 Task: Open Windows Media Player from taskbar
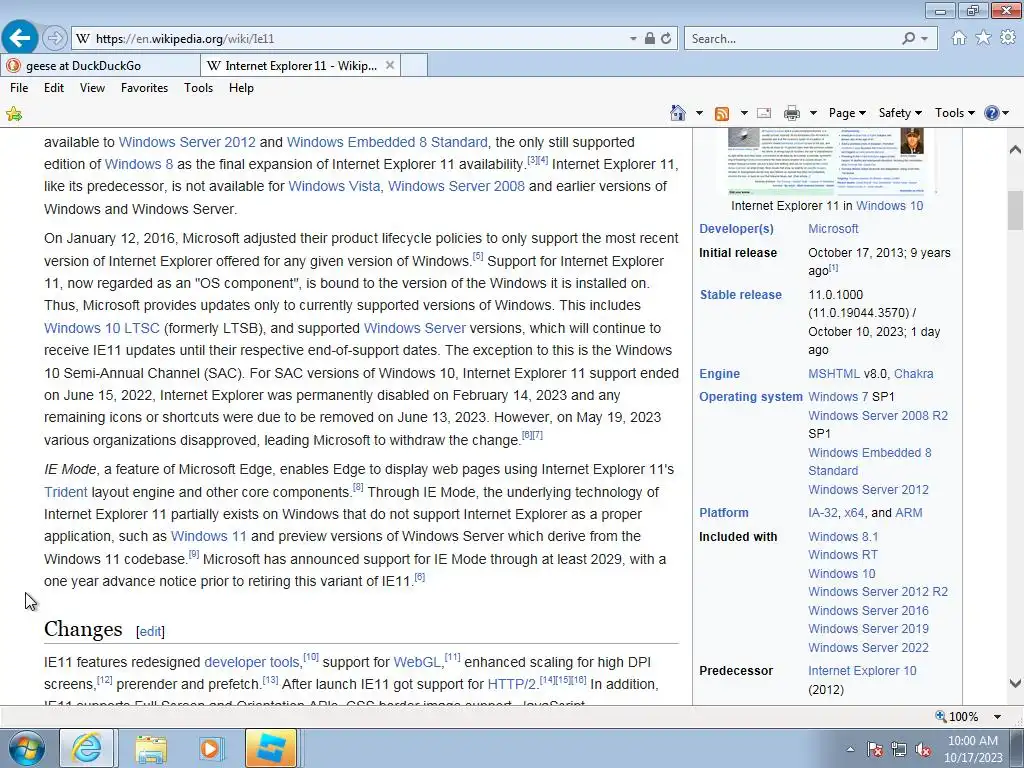pyautogui.click(x=210, y=748)
